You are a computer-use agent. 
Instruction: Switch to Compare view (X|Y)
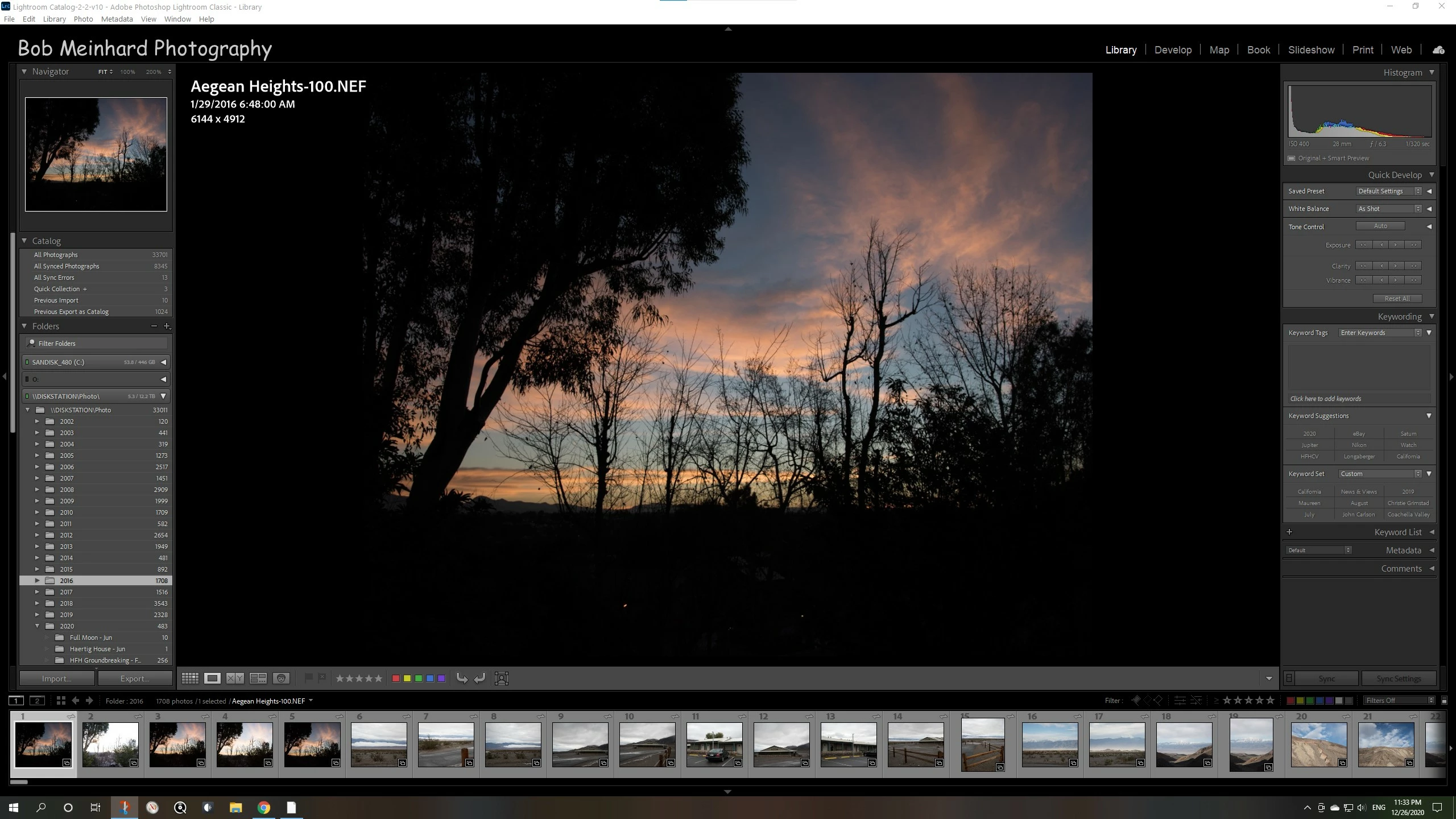click(x=235, y=678)
